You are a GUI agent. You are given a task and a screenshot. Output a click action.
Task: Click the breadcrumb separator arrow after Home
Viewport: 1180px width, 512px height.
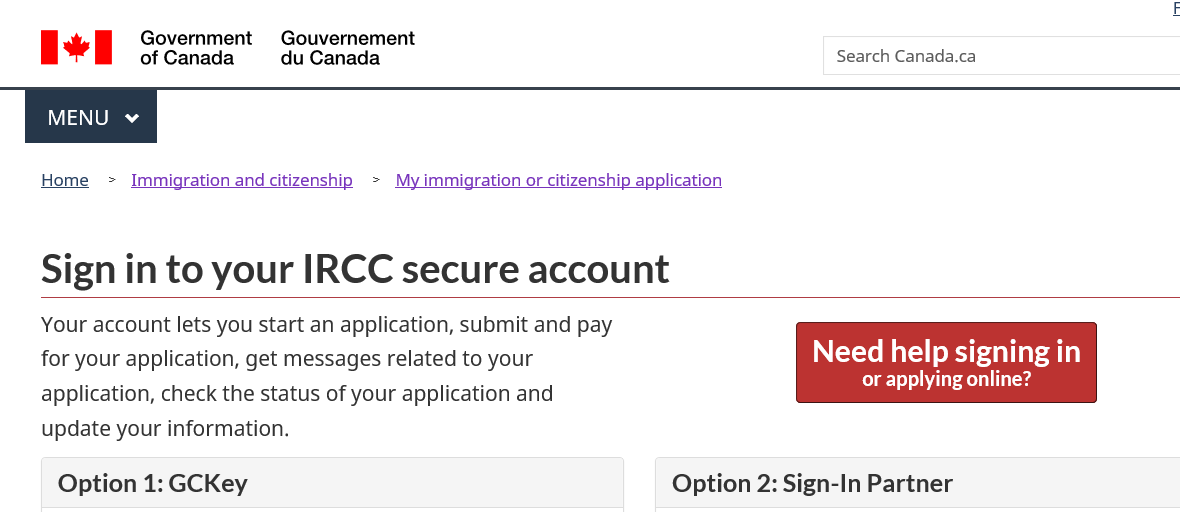pyautogui.click(x=110, y=180)
